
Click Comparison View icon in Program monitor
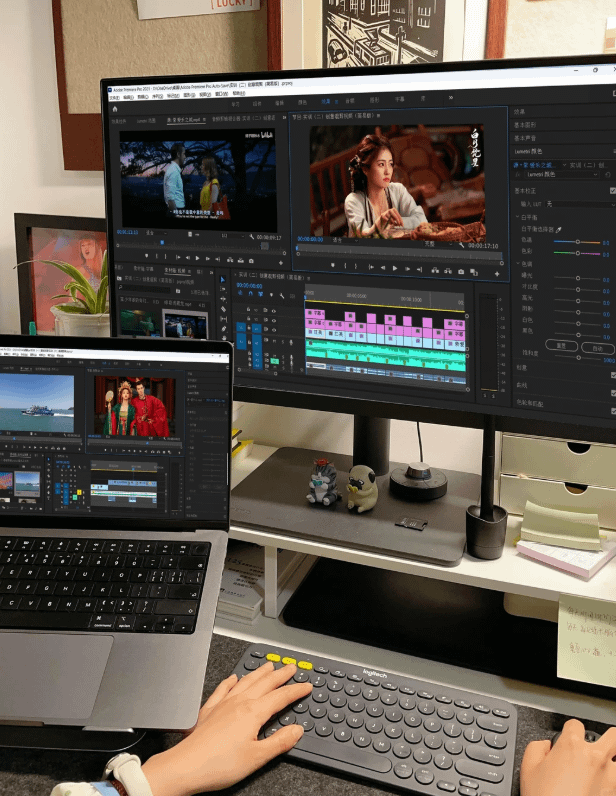474,272
